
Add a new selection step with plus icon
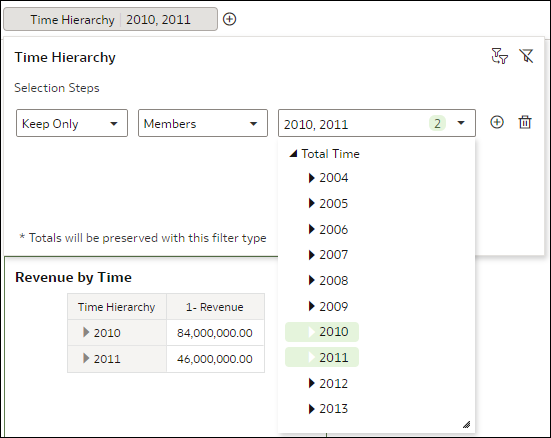497,122
